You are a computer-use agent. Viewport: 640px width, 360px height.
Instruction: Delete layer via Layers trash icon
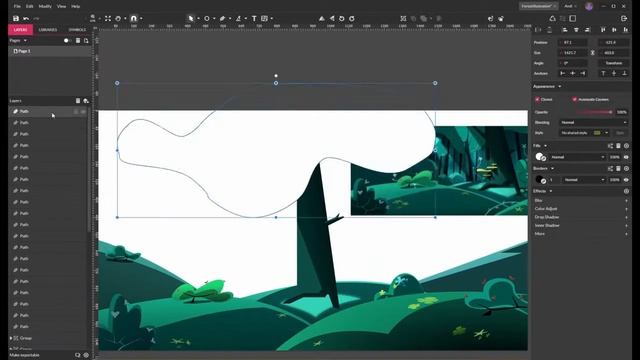click(78, 101)
